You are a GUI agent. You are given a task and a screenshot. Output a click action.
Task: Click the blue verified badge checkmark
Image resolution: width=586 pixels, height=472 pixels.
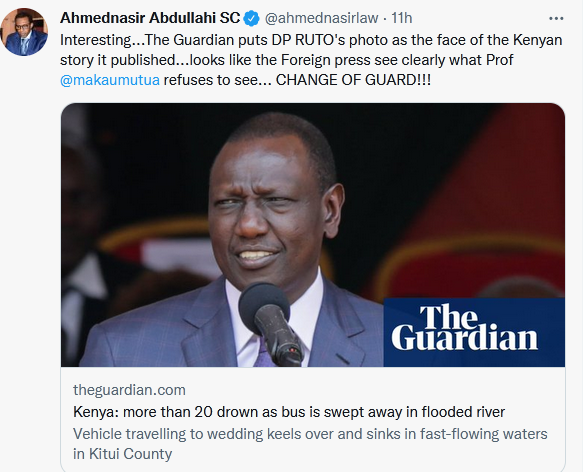252,18
